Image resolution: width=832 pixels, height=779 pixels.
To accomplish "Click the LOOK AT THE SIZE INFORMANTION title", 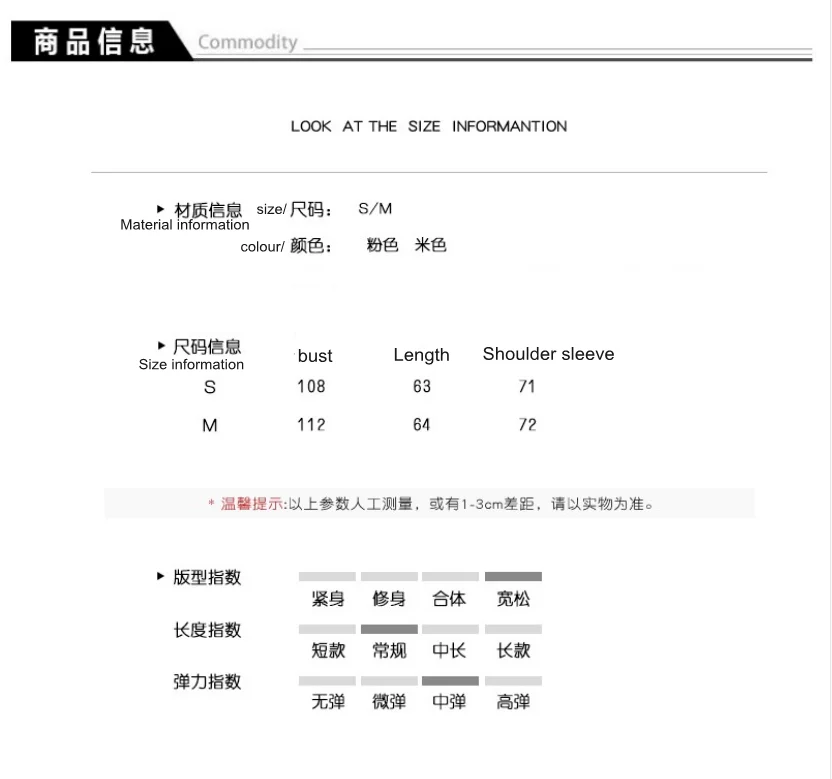I will tap(429, 126).
